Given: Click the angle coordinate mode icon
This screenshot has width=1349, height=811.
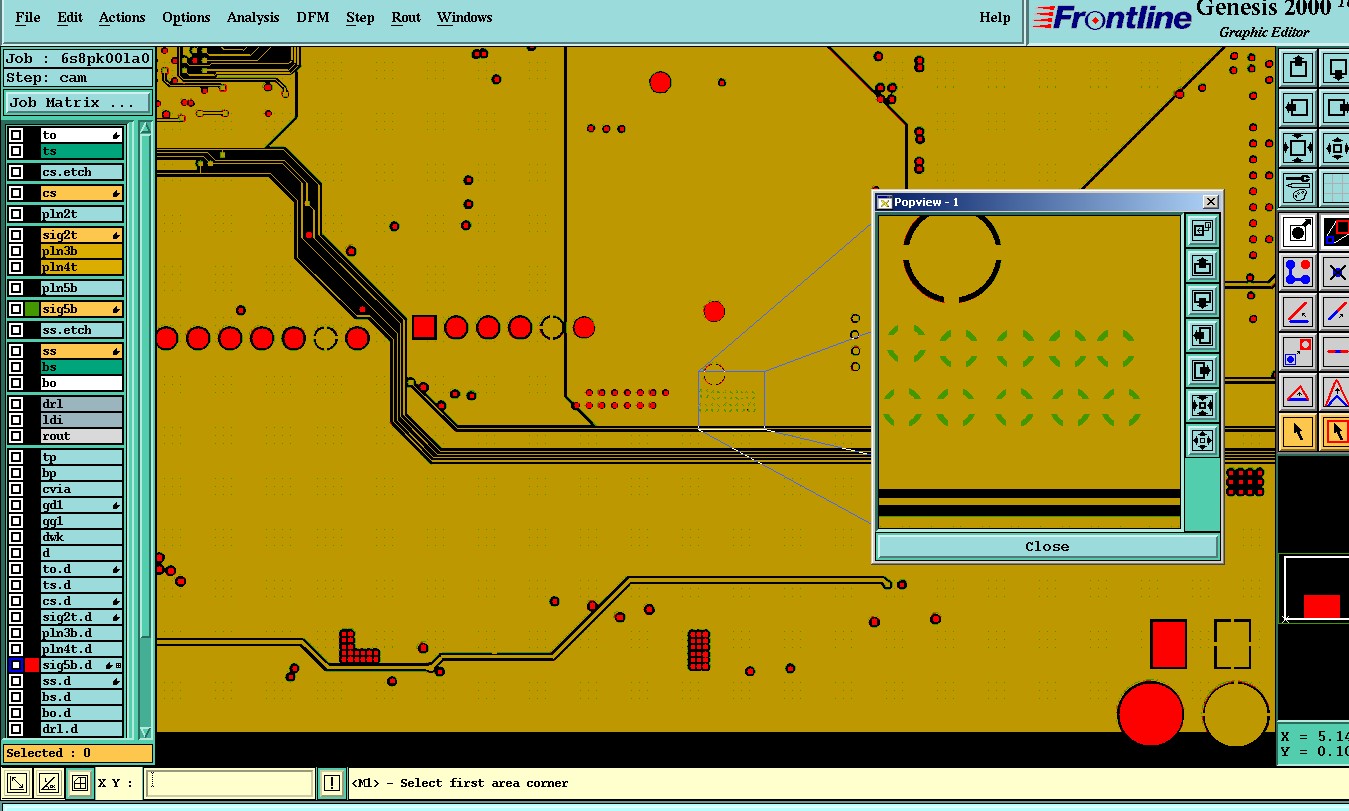Looking at the screenshot, I should [49, 783].
